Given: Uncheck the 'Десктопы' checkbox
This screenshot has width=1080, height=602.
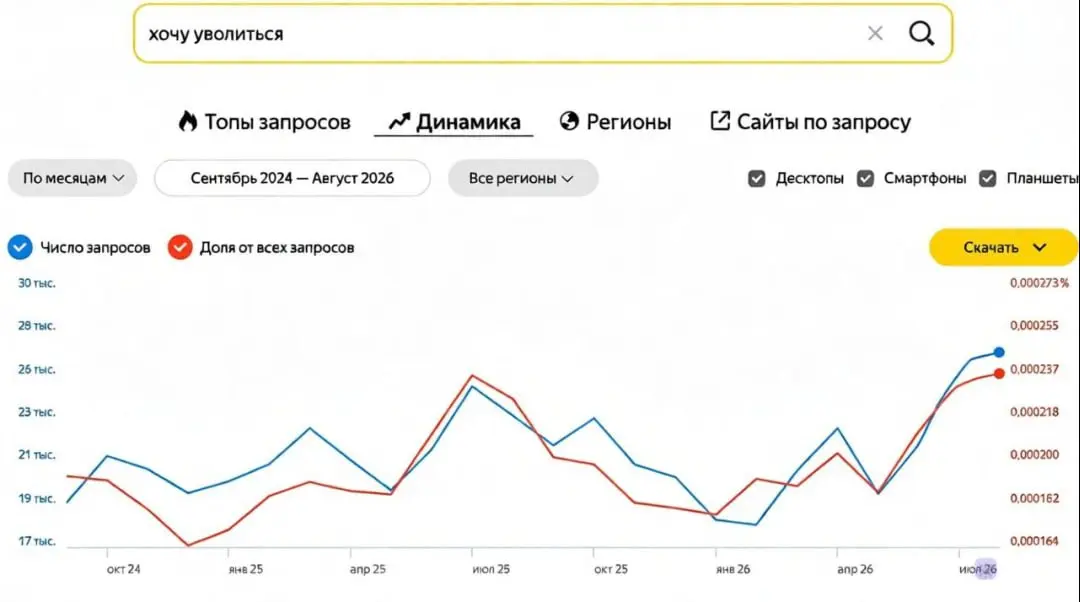Looking at the screenshot, I should click(x=756, y=178).
